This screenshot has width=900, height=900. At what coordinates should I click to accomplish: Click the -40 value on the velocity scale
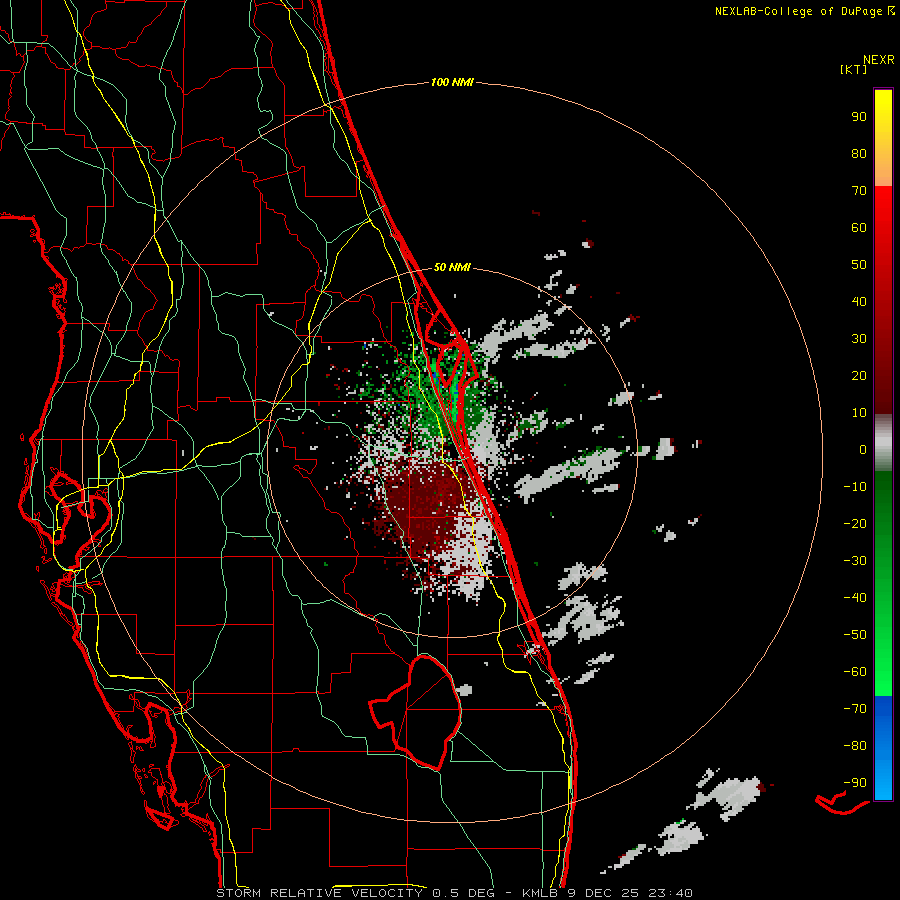click(x=855, y=598)
